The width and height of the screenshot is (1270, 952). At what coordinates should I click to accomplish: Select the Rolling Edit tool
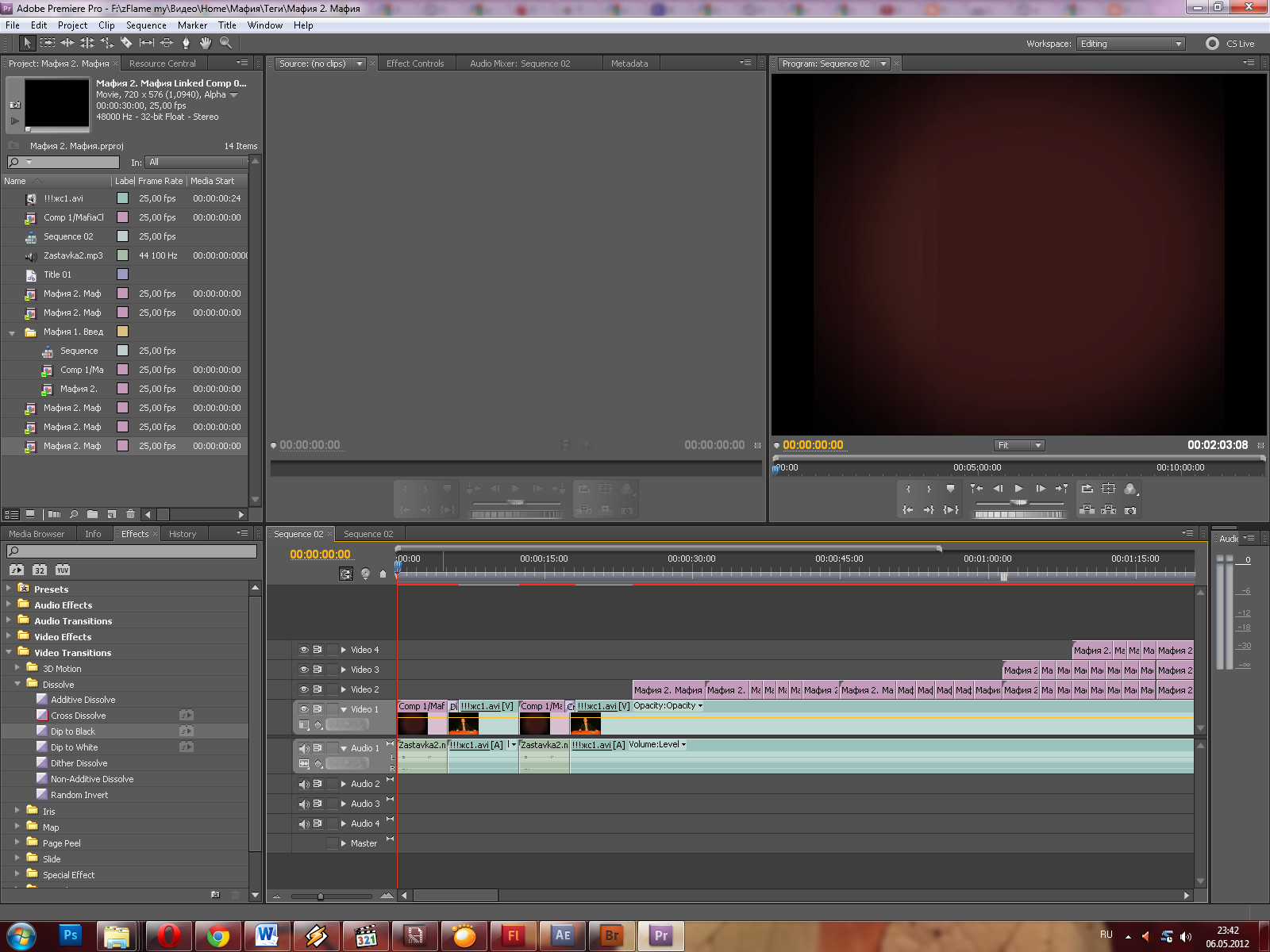87,44
